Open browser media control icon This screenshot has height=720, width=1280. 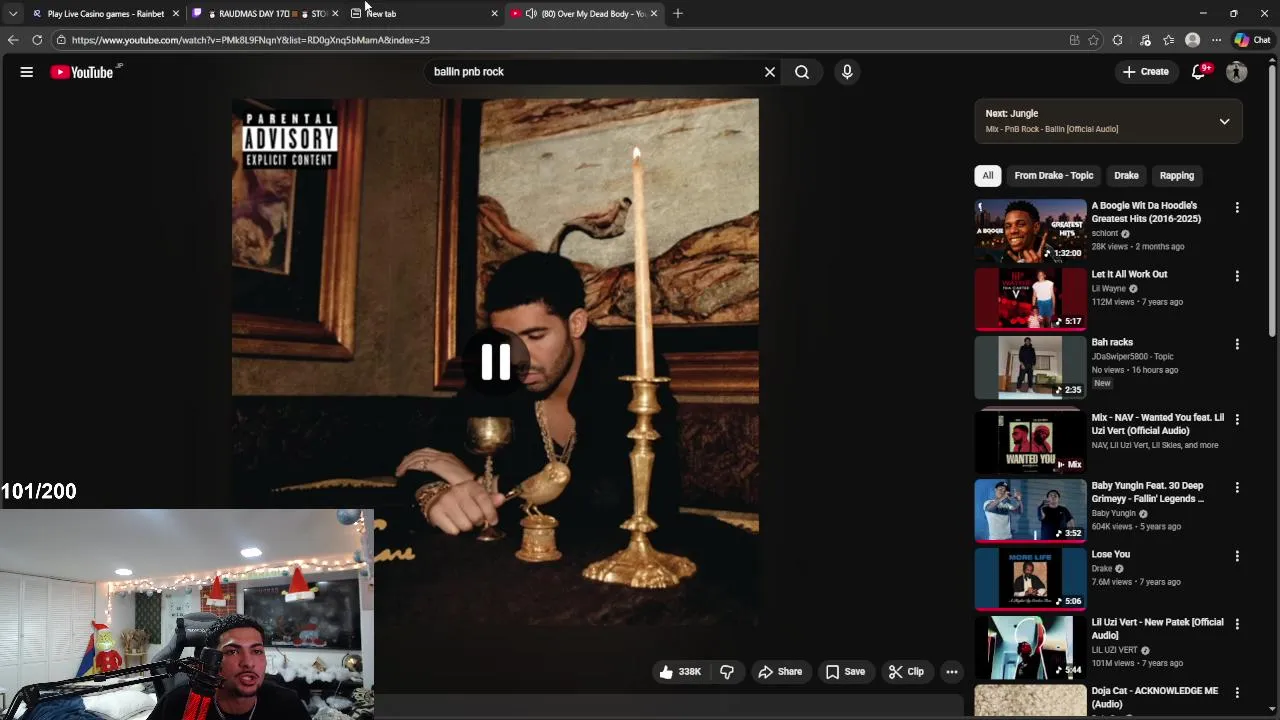point(1145,40)
